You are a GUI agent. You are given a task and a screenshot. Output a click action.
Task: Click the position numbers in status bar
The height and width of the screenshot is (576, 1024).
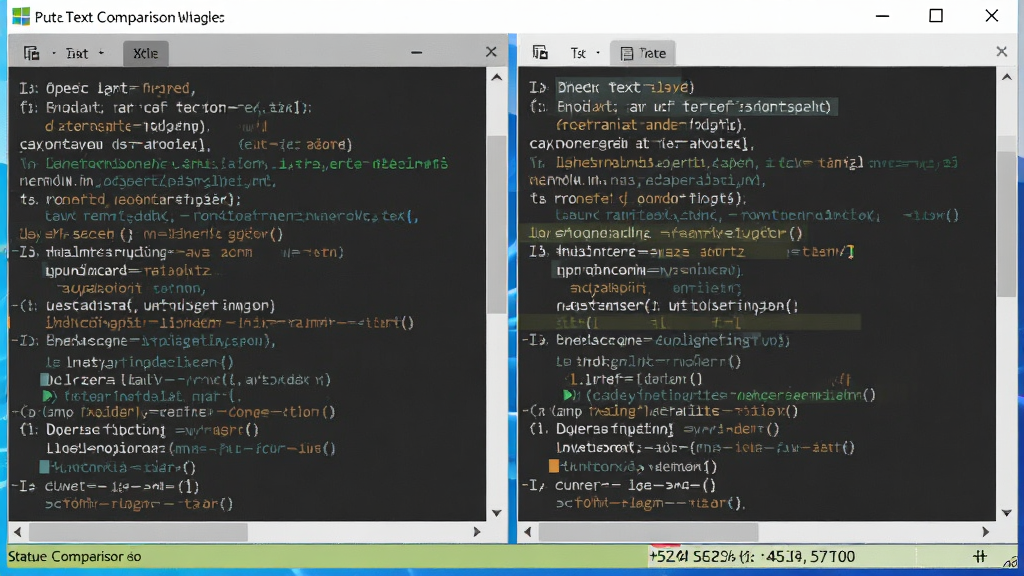tap(752, 556)
